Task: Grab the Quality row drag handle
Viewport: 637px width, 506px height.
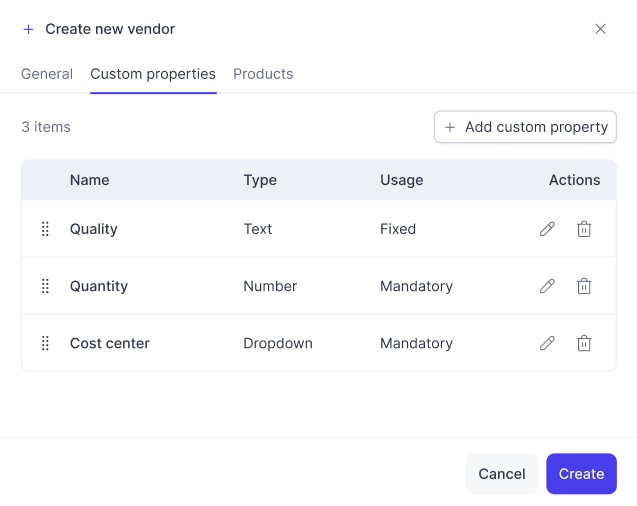Action: coord(46,229)
